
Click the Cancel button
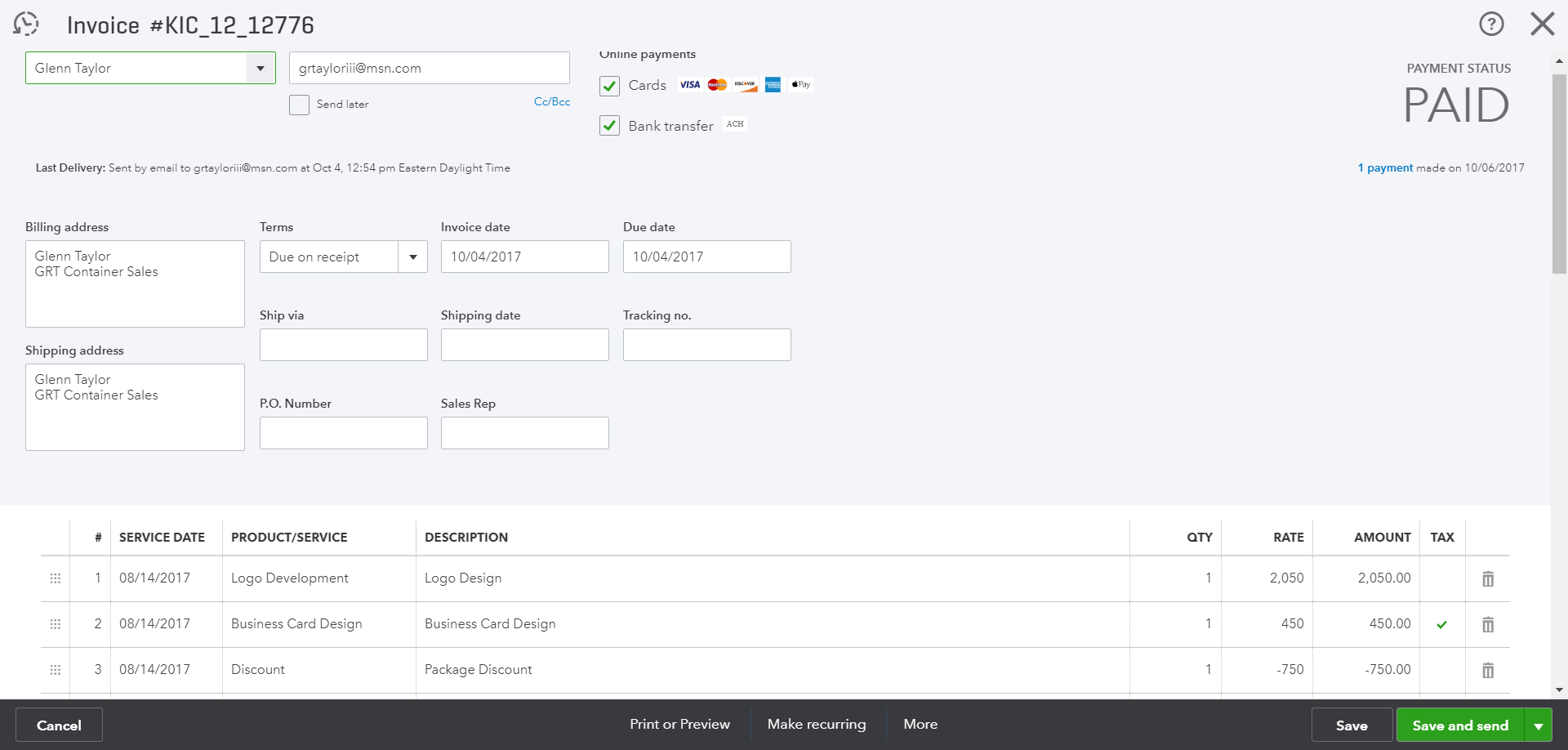click(x=59, y=725)
